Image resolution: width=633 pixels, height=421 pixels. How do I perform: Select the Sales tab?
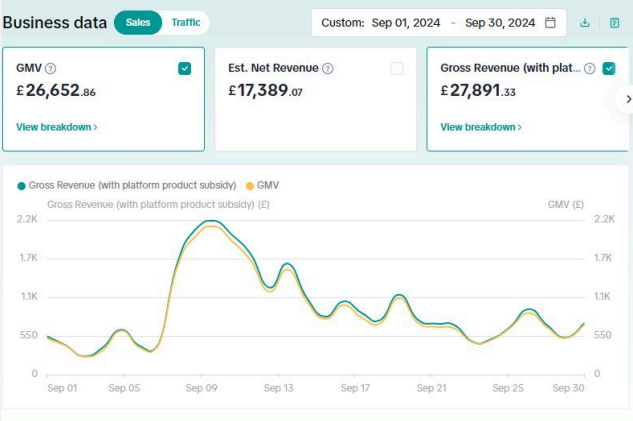pyautogui.click(x=138, y=22)
